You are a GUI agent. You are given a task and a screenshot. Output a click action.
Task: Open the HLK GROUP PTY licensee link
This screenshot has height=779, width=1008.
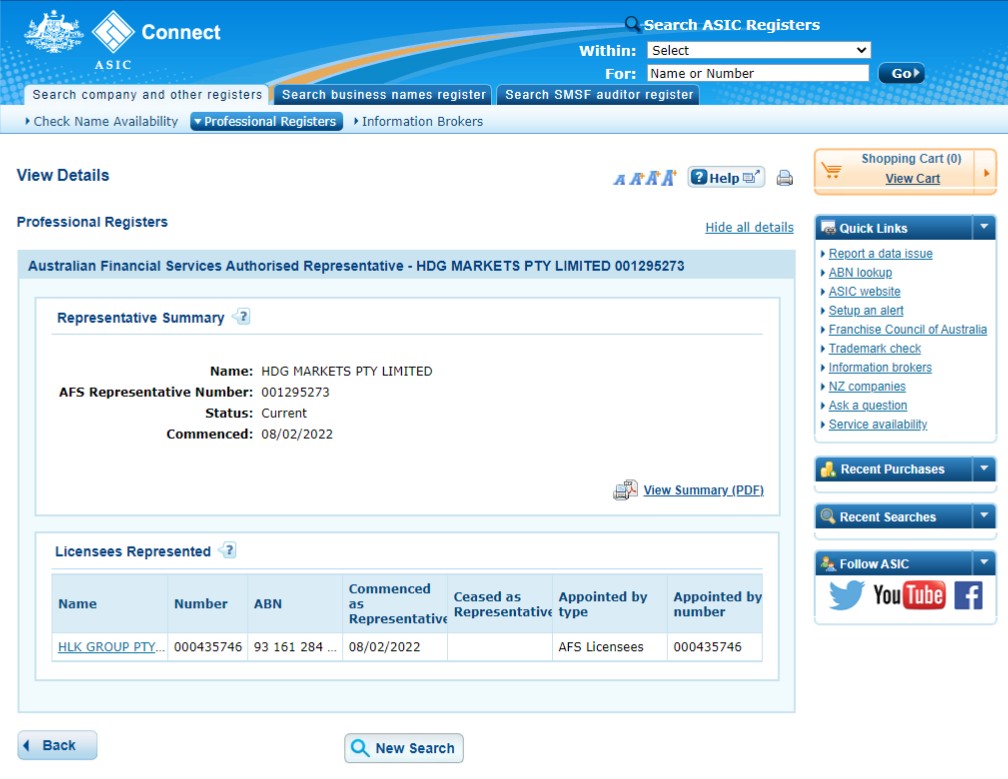[x=108, y=647]
